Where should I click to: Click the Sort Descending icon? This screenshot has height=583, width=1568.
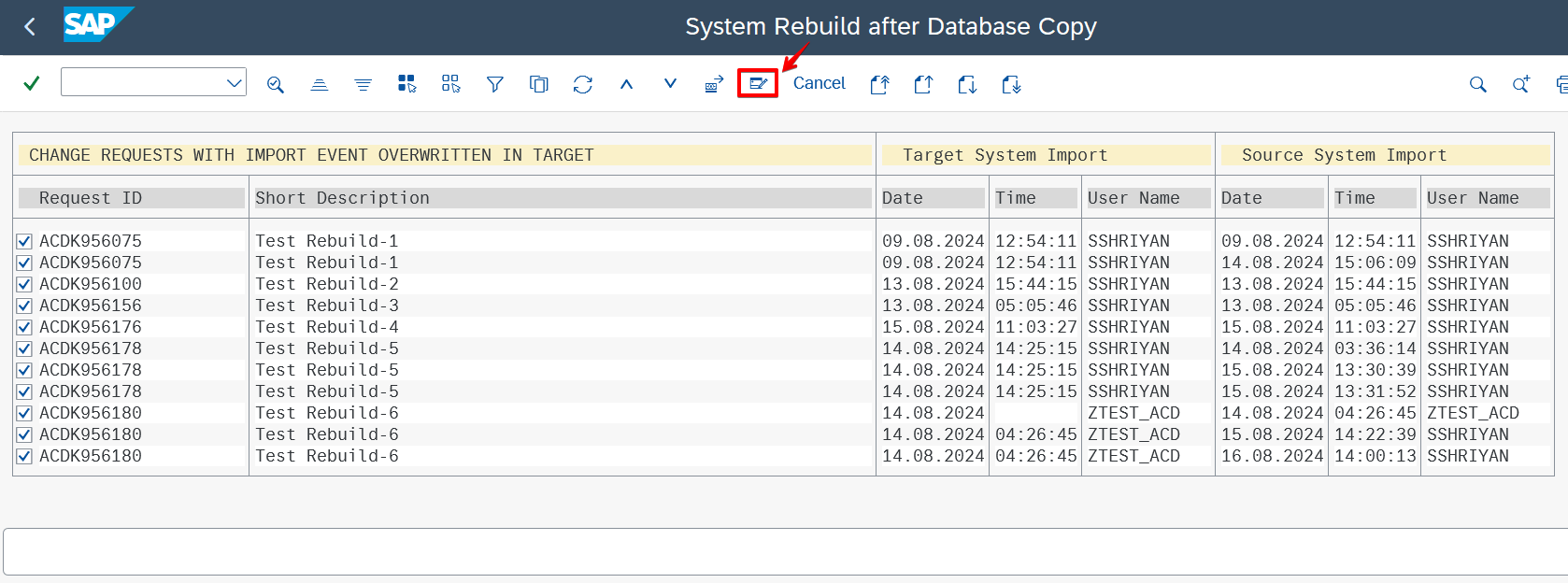tap(363, 85)
